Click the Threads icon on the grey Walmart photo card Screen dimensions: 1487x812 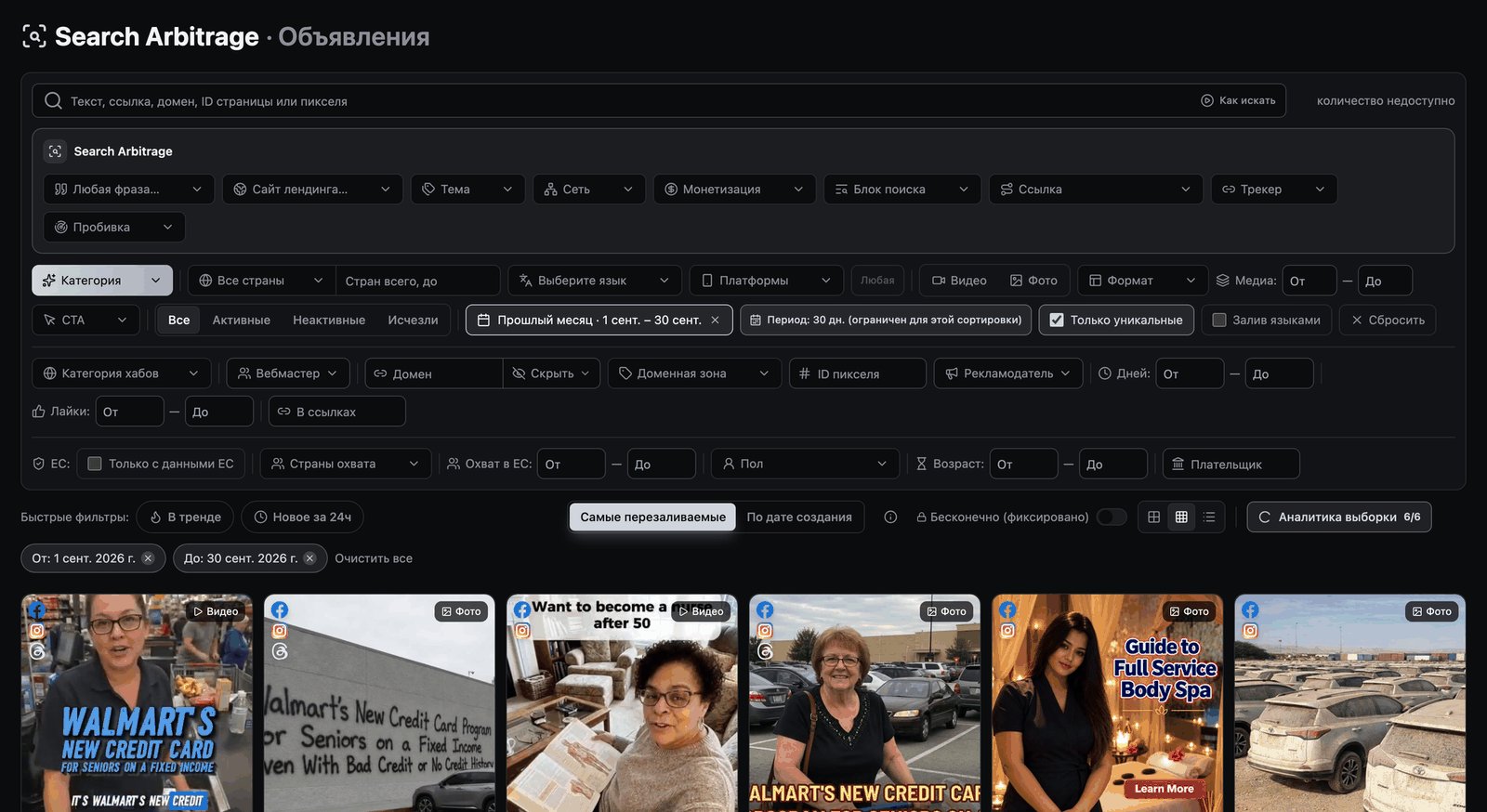coord(280,651)
